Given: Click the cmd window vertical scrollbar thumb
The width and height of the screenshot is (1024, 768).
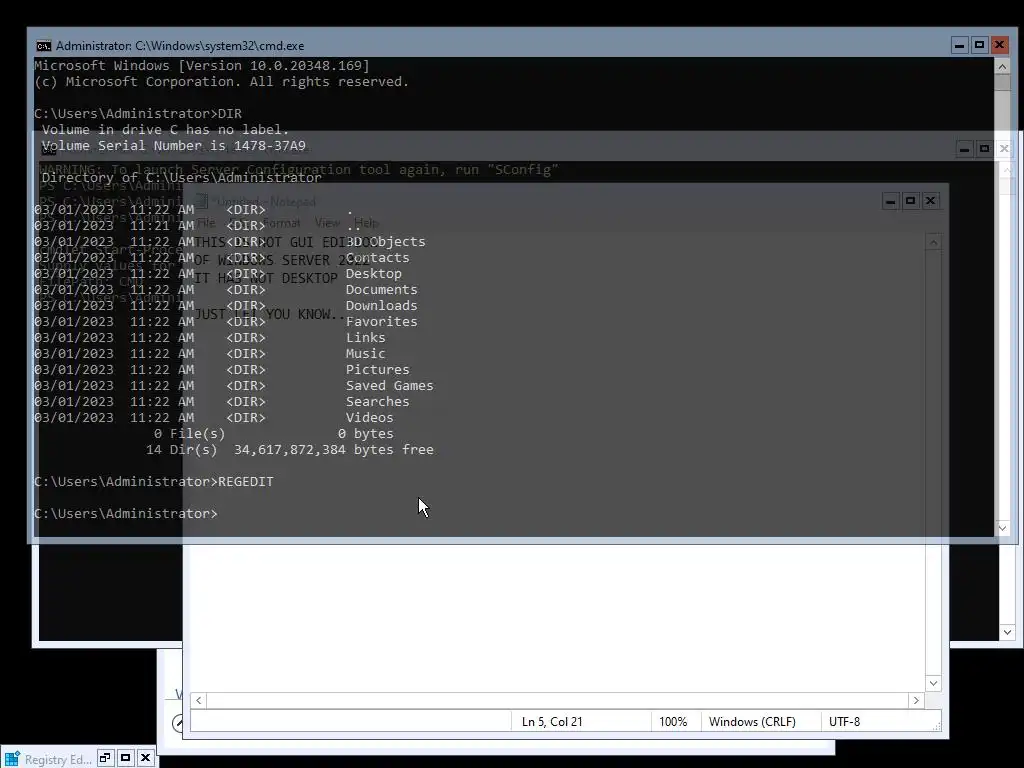Looking at the screenshot, I should (x=1002, y=82).
